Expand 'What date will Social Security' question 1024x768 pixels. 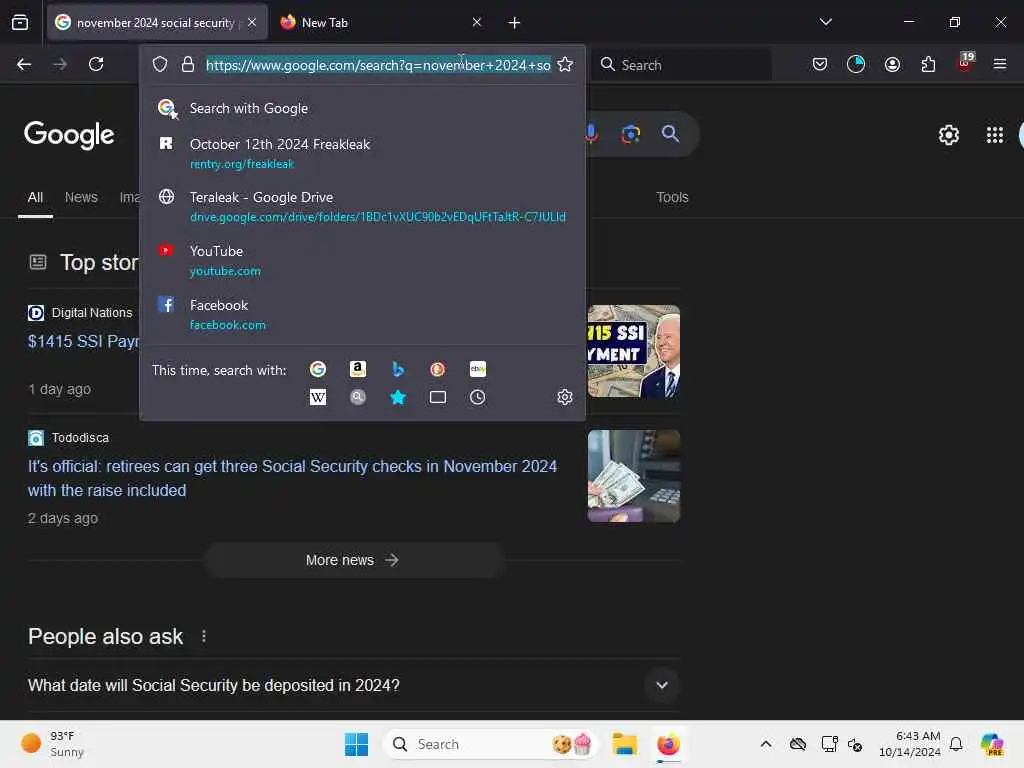662,685
